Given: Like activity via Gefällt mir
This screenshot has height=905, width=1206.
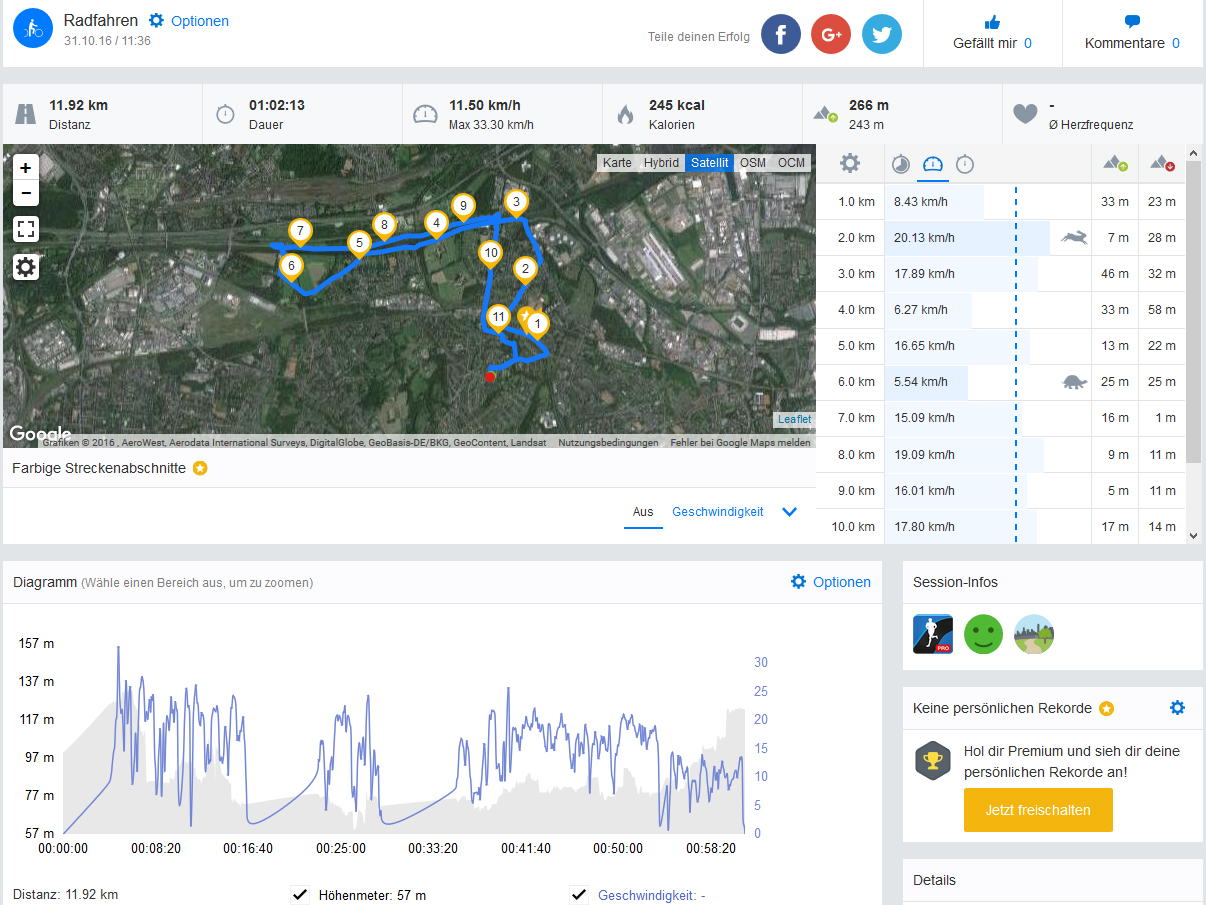Looking at the screenshot, I should tap(992, 34).
